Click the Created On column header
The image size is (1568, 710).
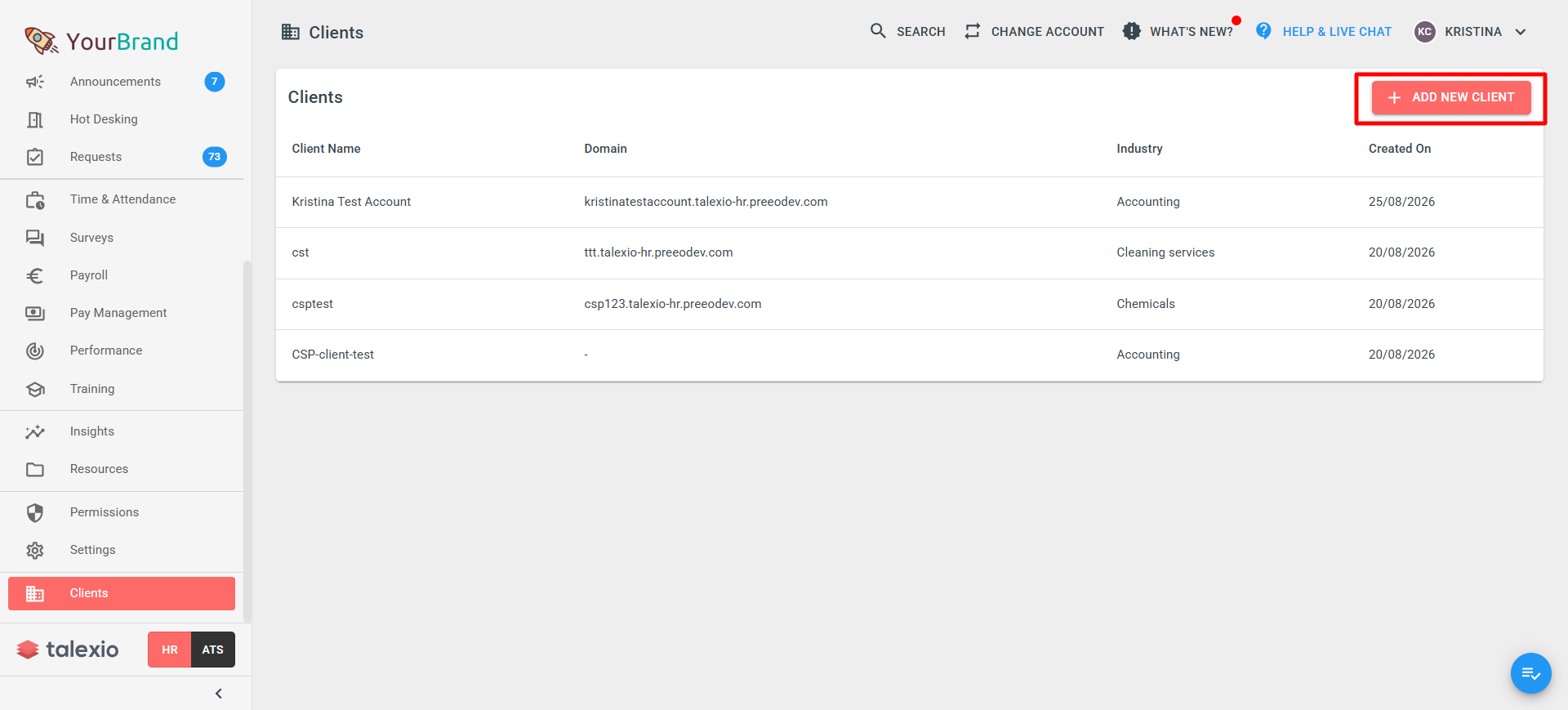coord(1400,149)
